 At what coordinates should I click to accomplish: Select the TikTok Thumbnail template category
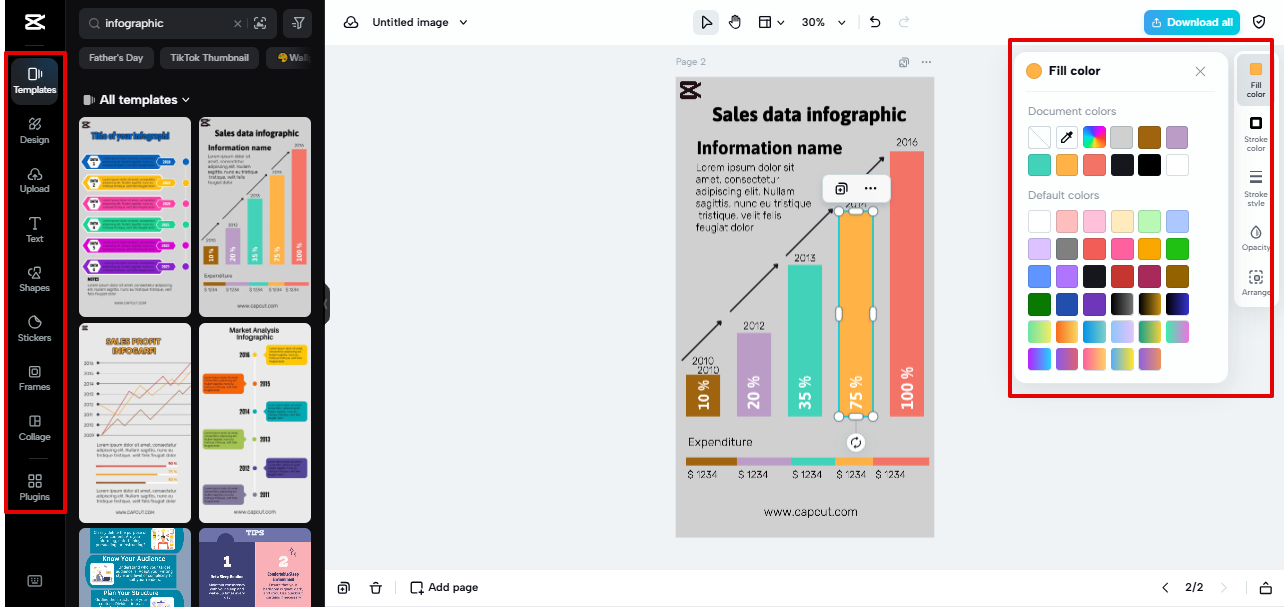point(209,57)
